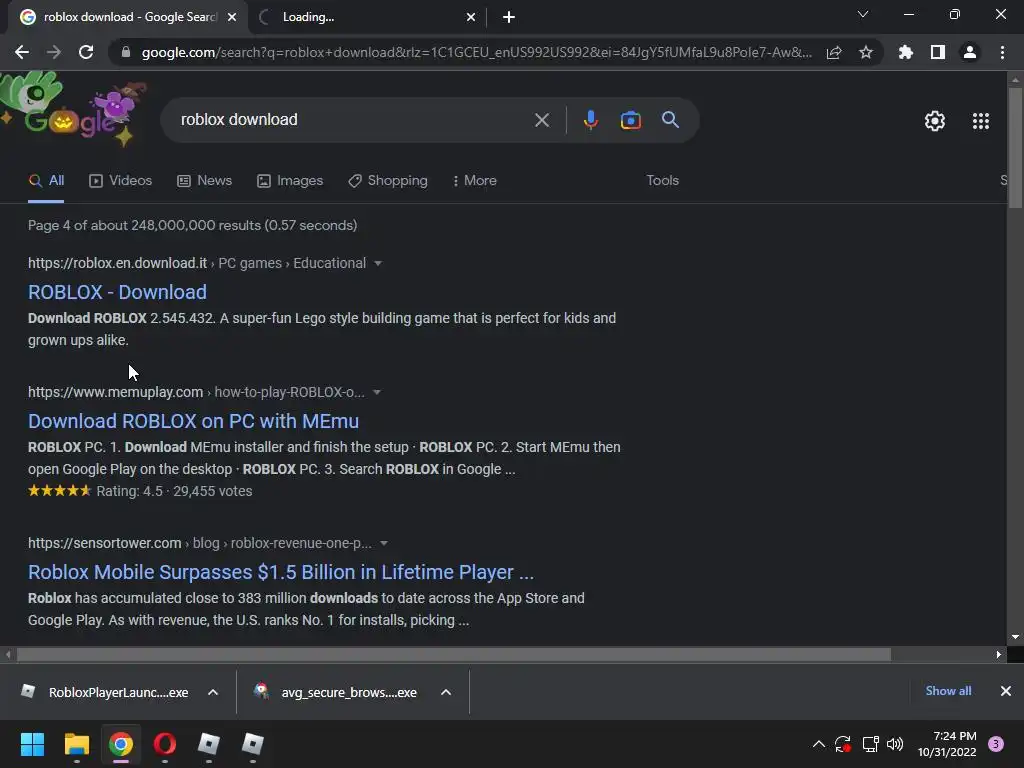Search by image with the camera icon
The height and width of the screenshot is (768, 1024).
(630, 120)
